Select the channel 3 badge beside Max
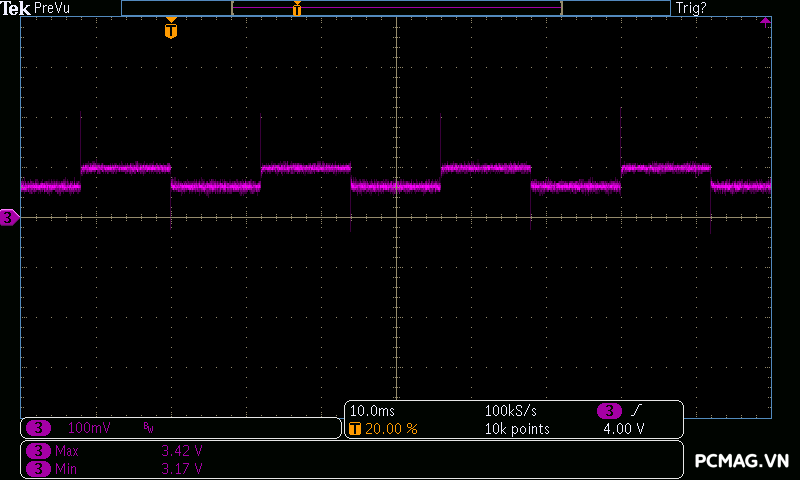Screen dimensions: 800x480 point(39,451)
